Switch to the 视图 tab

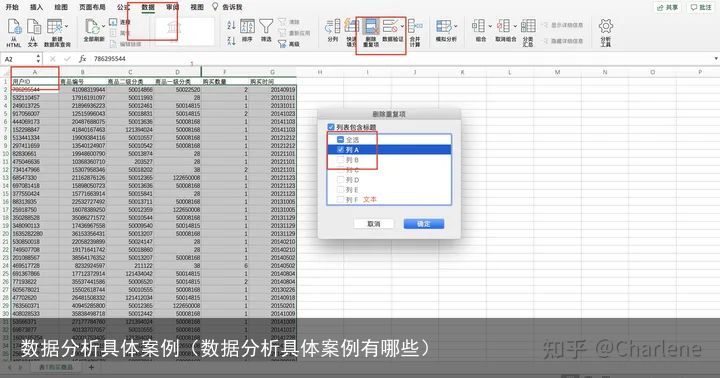click(197, 7)
